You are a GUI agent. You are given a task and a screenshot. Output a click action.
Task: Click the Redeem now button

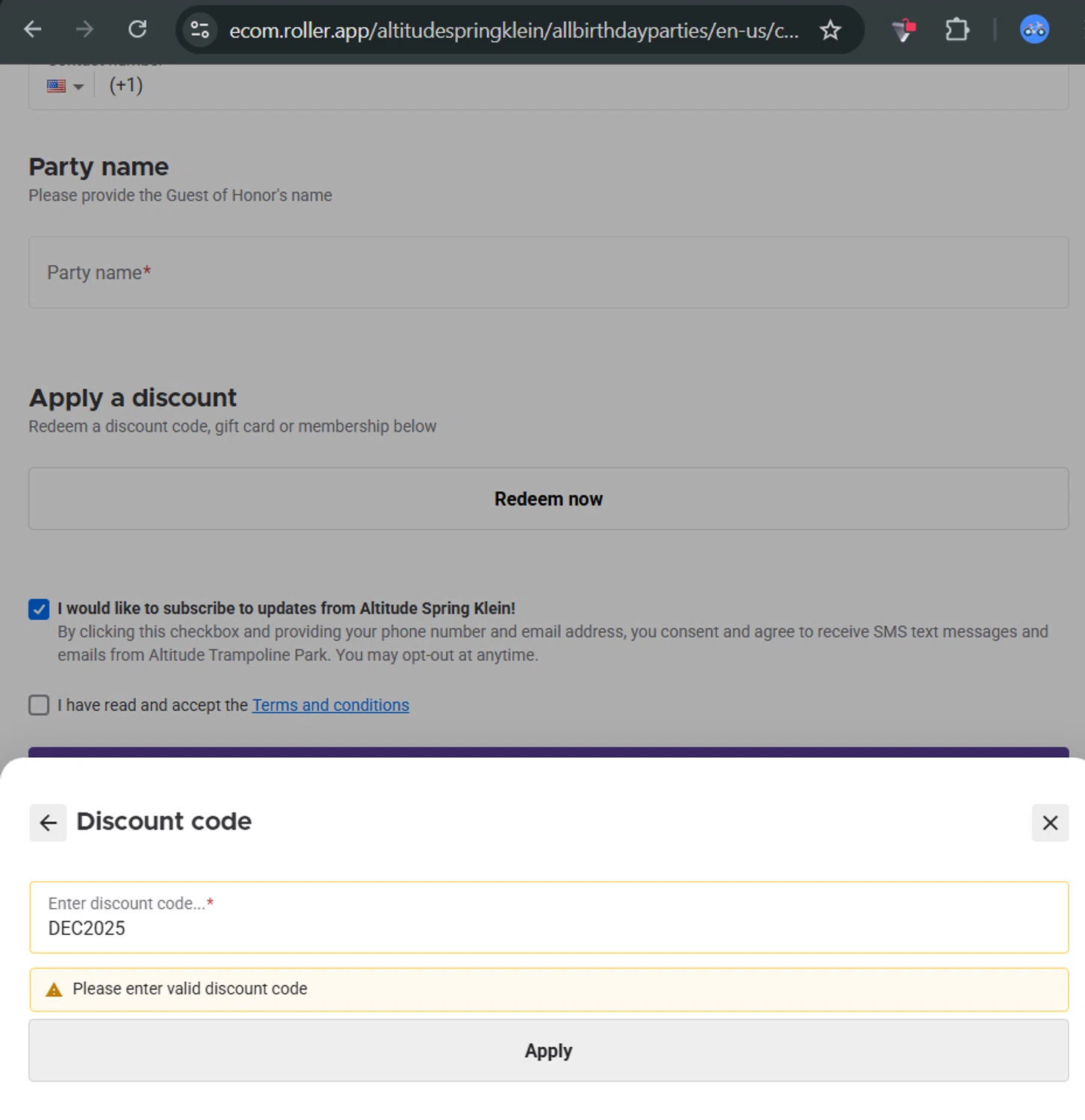(x=548, y=499)
